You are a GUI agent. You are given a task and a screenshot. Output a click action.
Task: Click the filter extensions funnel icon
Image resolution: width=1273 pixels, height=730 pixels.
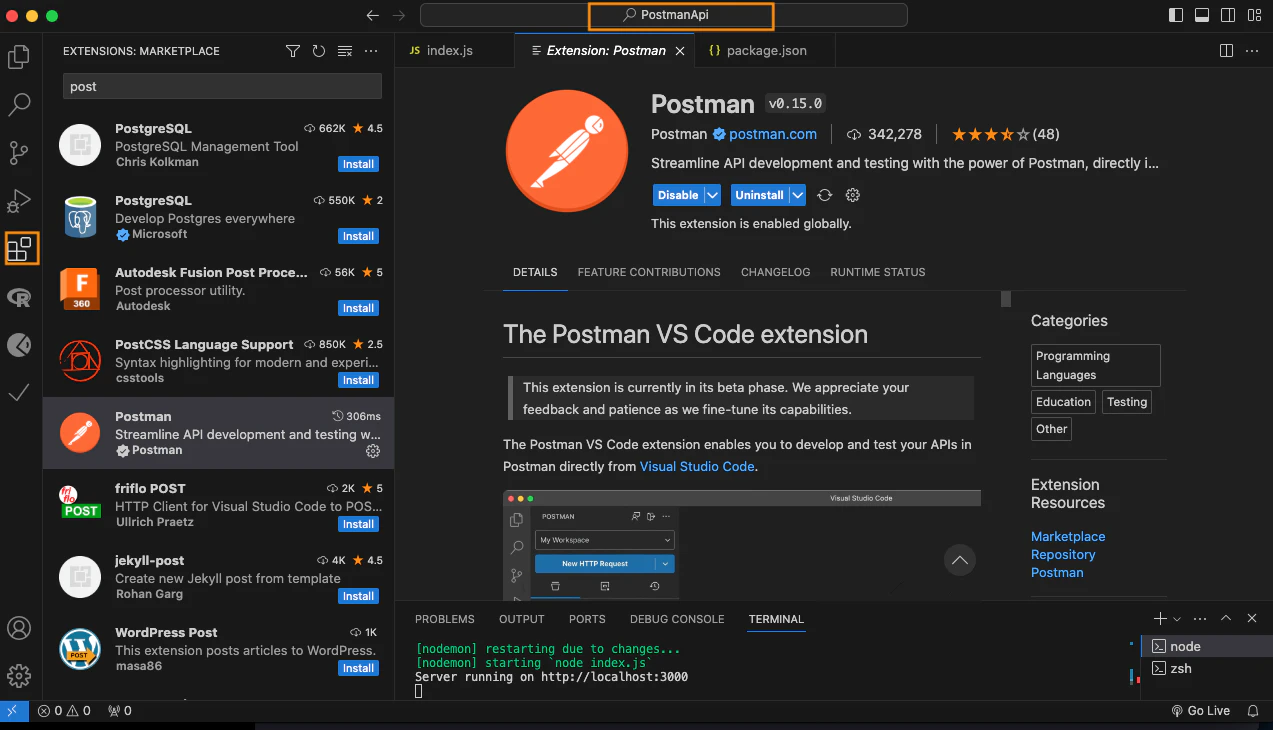(x=293, y=51)
